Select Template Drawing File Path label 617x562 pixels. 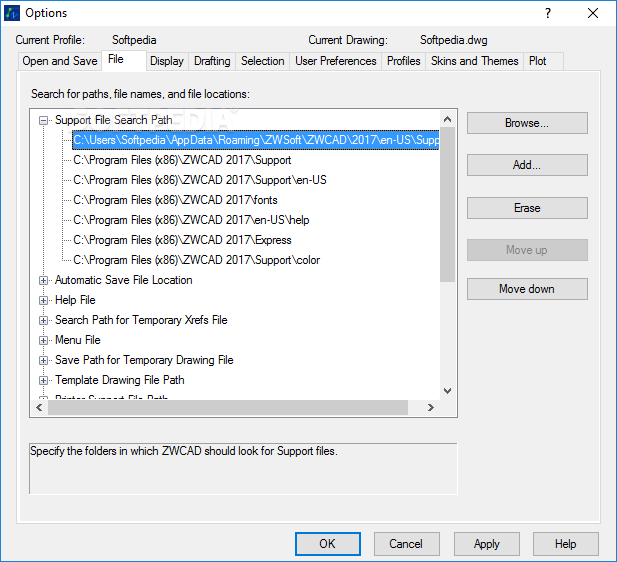click(120, 381)
